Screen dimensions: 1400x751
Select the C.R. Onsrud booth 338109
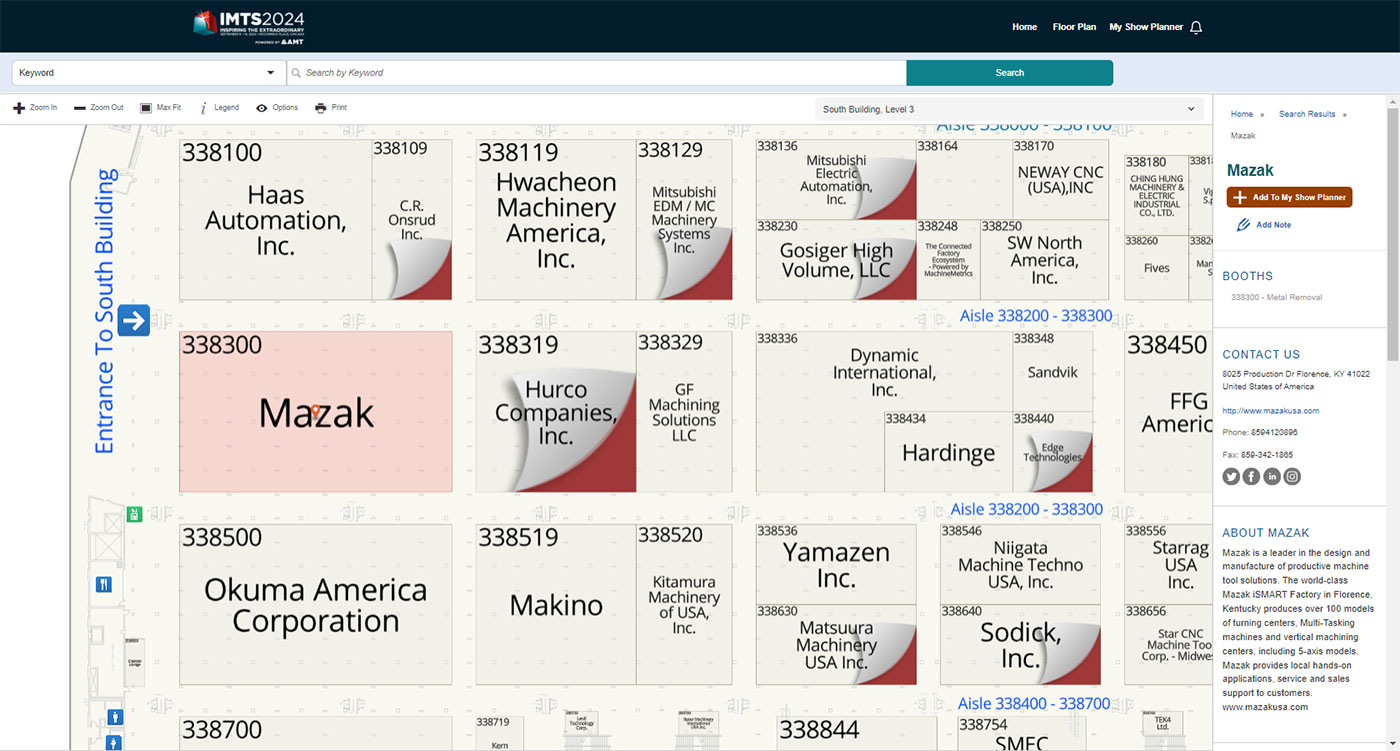412,220
